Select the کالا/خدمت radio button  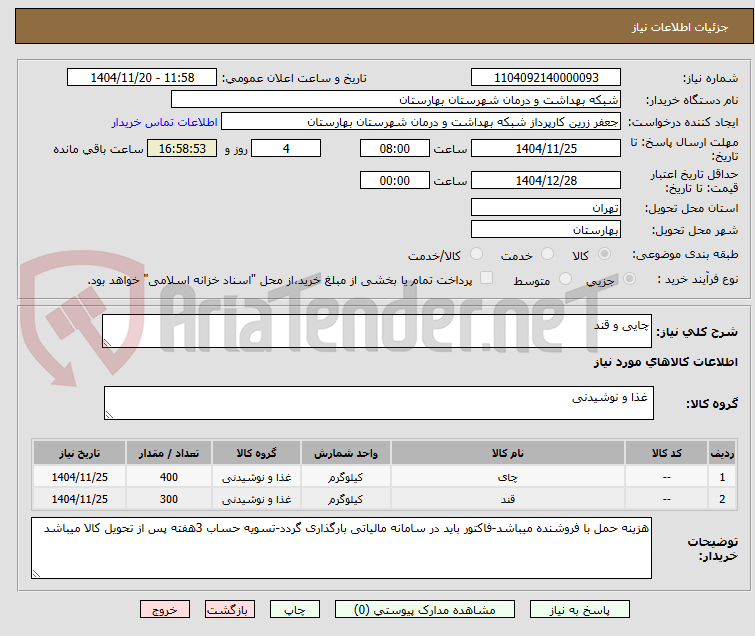pyautogui.click(x=476, y=254)
